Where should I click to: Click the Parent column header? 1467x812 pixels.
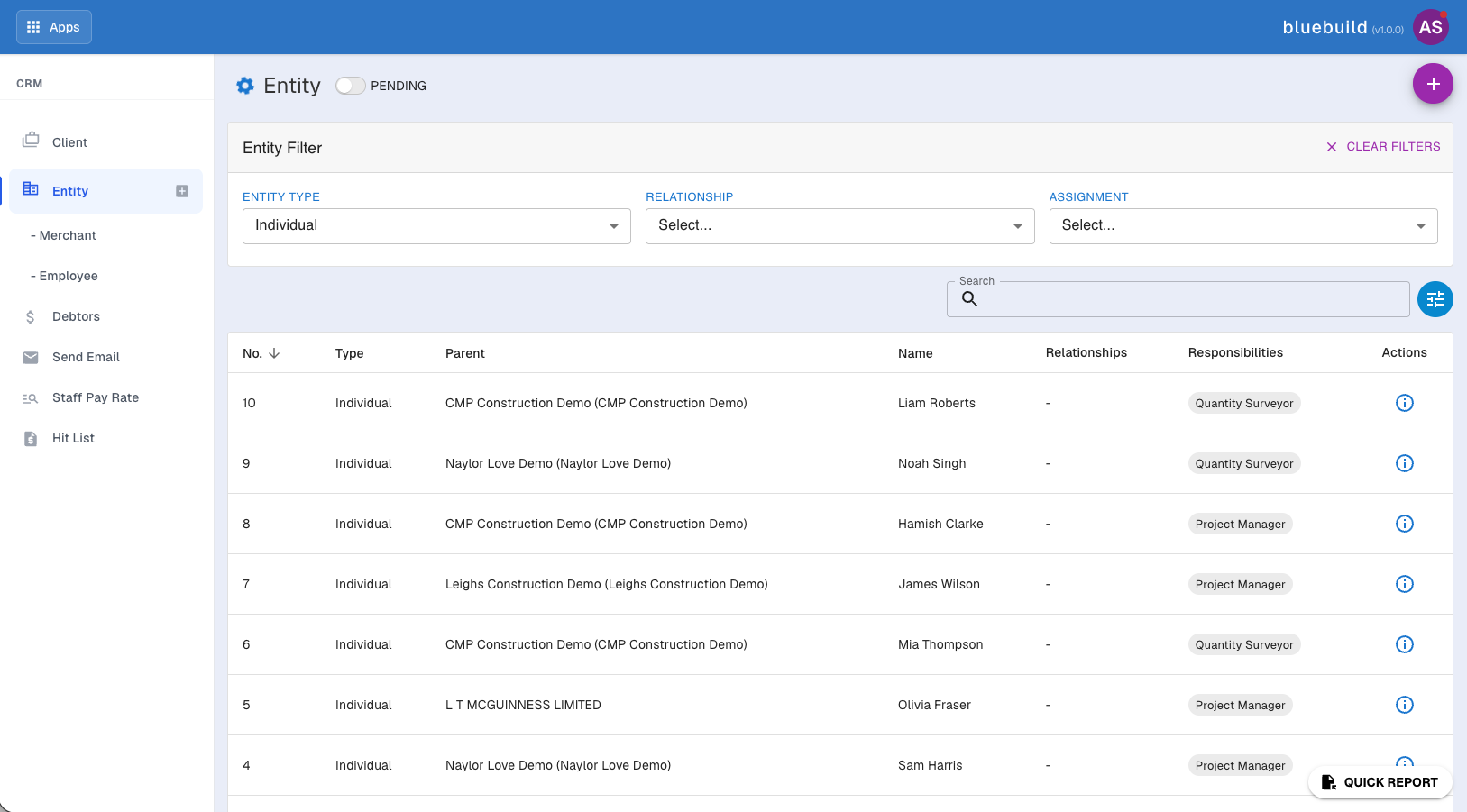pyautogui.click(x=465, y=353)
